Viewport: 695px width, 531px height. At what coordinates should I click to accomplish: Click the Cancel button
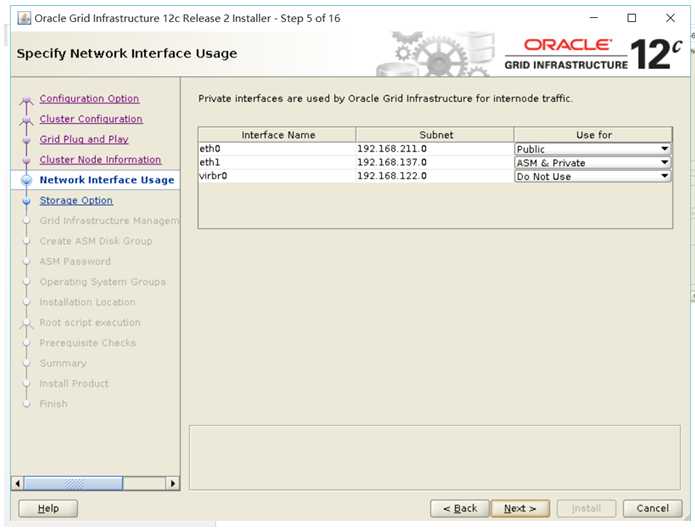click(652, 508)
